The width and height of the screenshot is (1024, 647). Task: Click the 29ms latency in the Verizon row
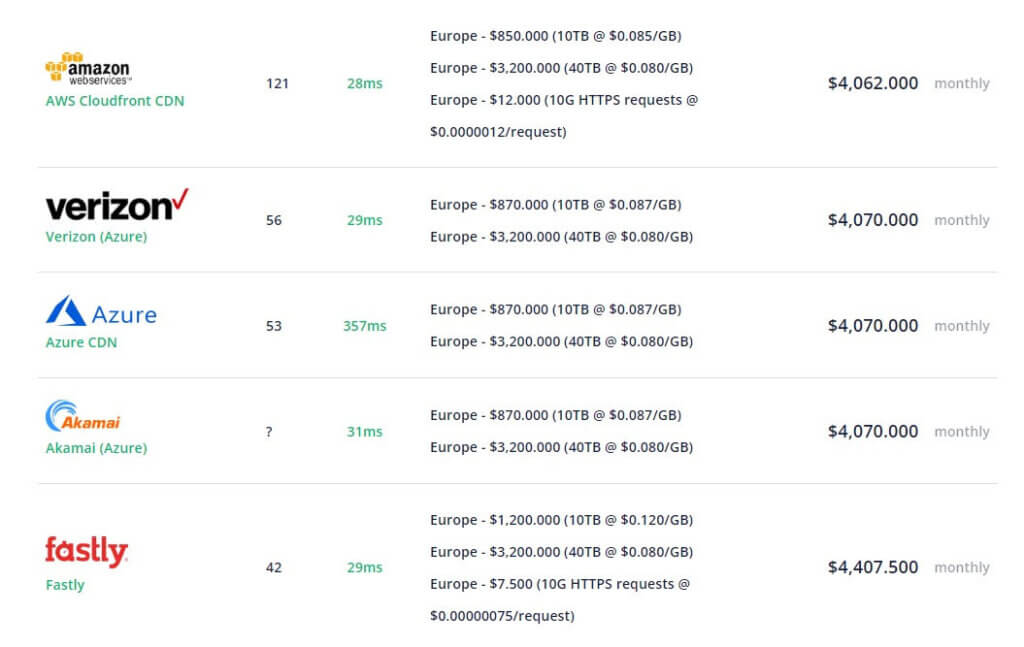click(x=364, y=220)
